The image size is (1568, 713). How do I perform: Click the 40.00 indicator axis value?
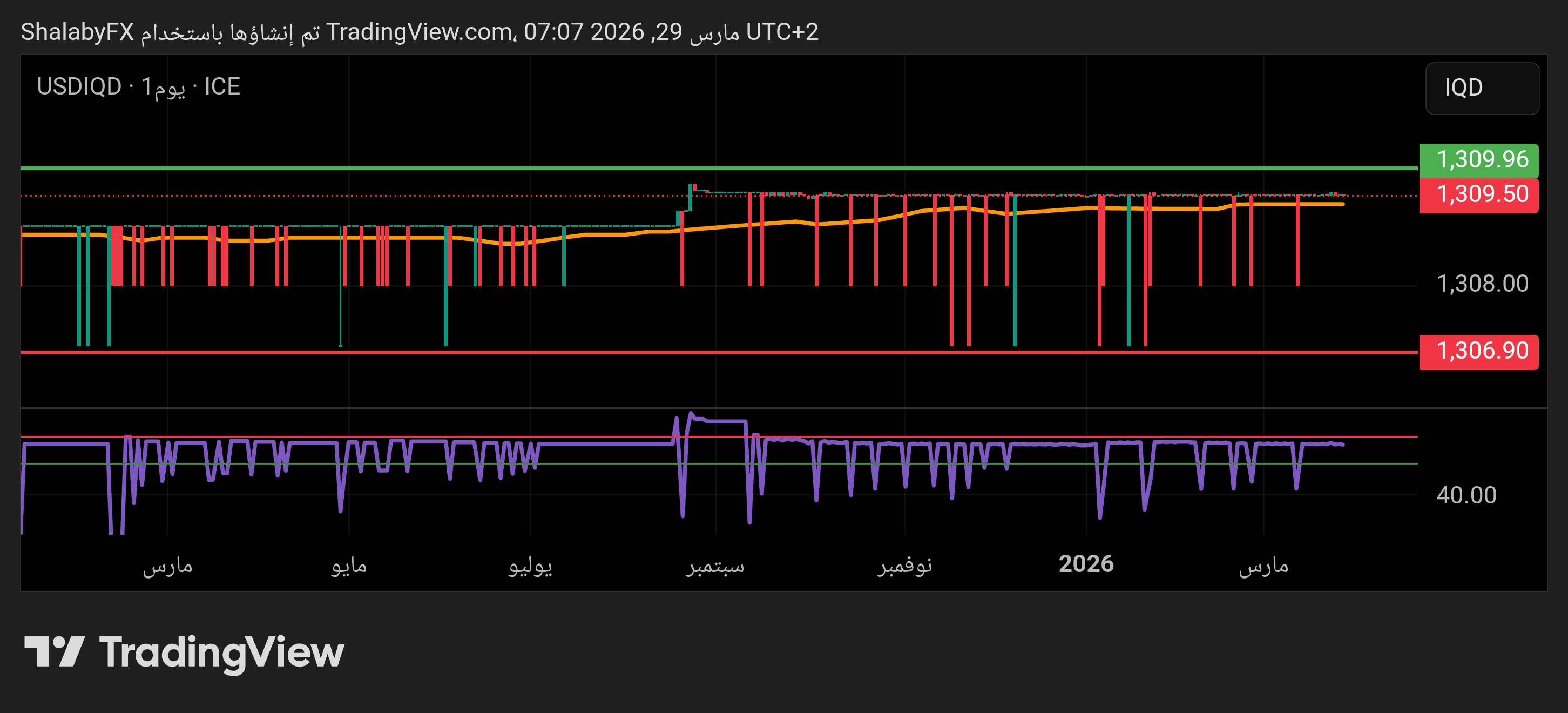tap(1466, 495)
